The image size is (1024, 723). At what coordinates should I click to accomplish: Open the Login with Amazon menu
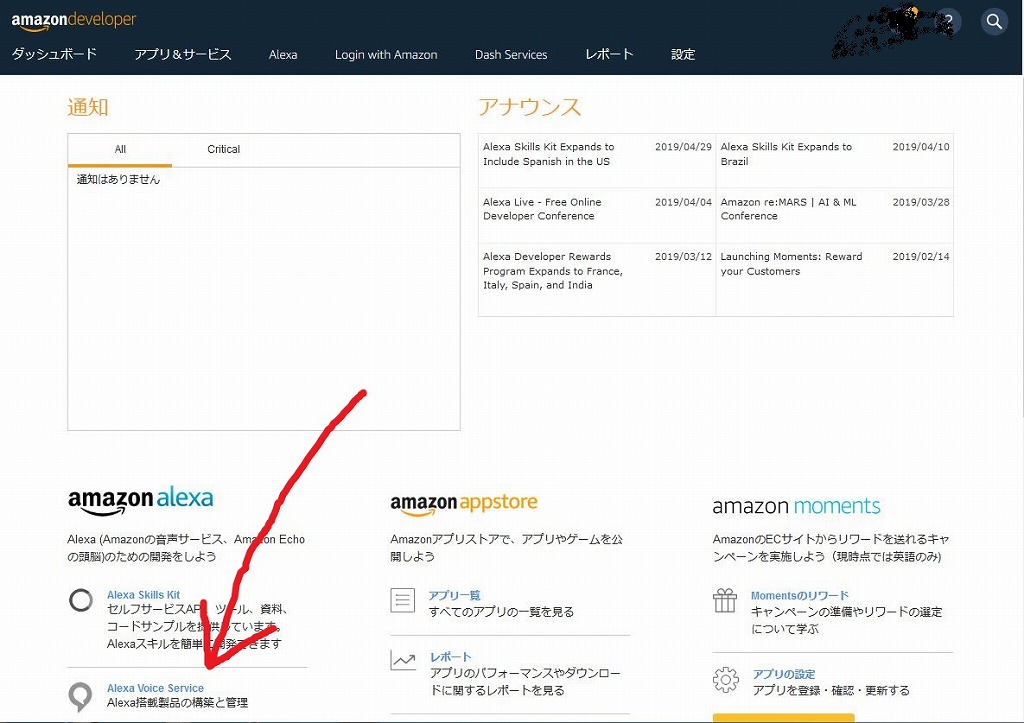[x=386, y=55]
